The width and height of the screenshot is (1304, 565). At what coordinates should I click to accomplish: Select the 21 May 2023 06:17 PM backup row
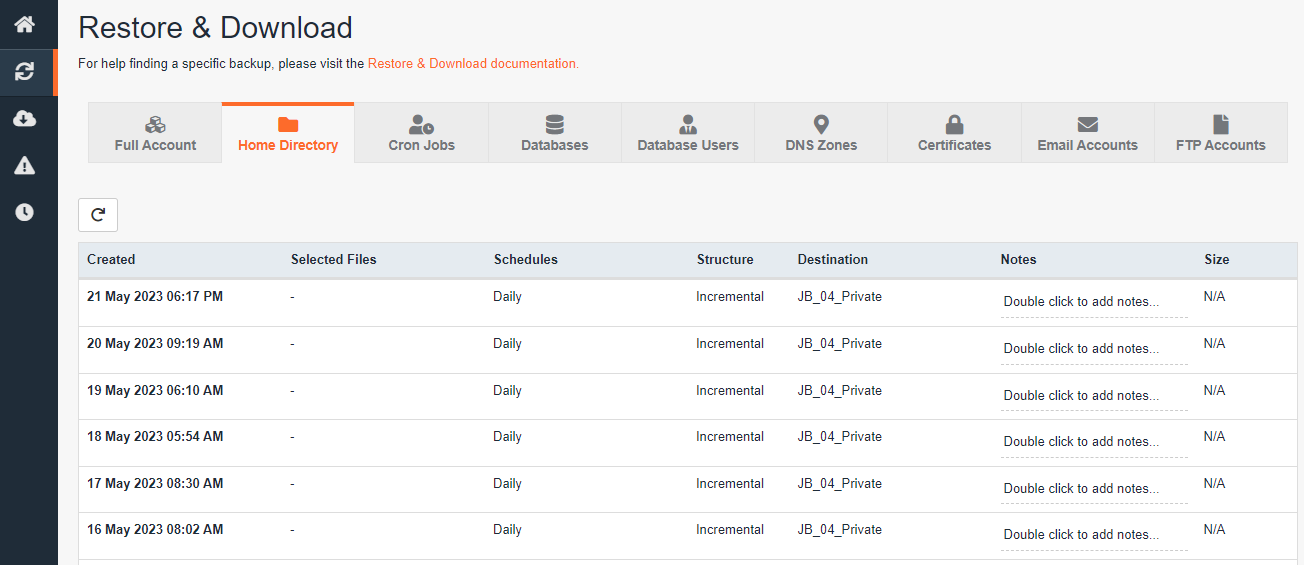155,297
